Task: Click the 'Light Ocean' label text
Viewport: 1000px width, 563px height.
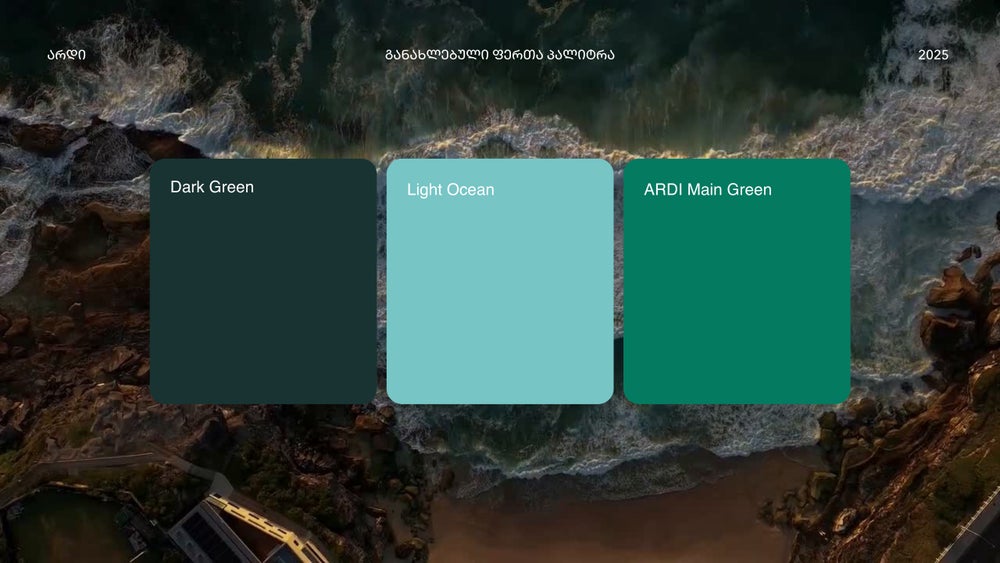Action: pos(450,189)
